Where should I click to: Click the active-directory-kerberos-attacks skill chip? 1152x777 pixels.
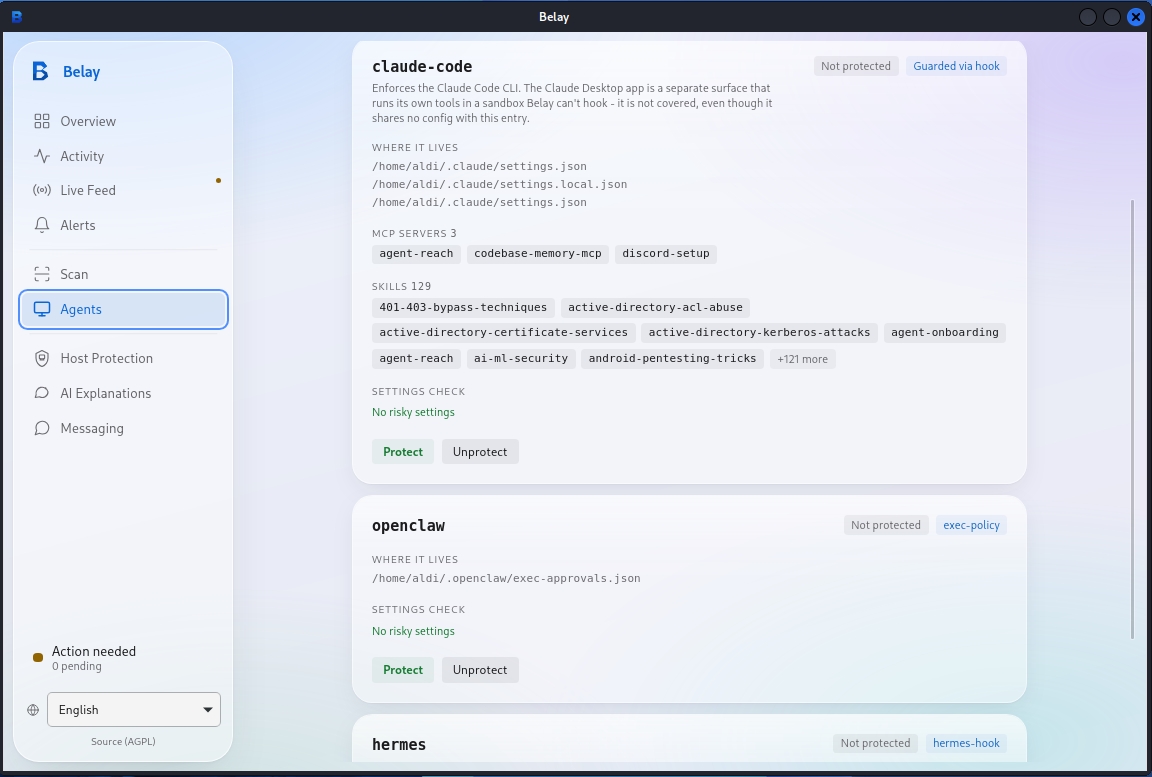(759, 333)
